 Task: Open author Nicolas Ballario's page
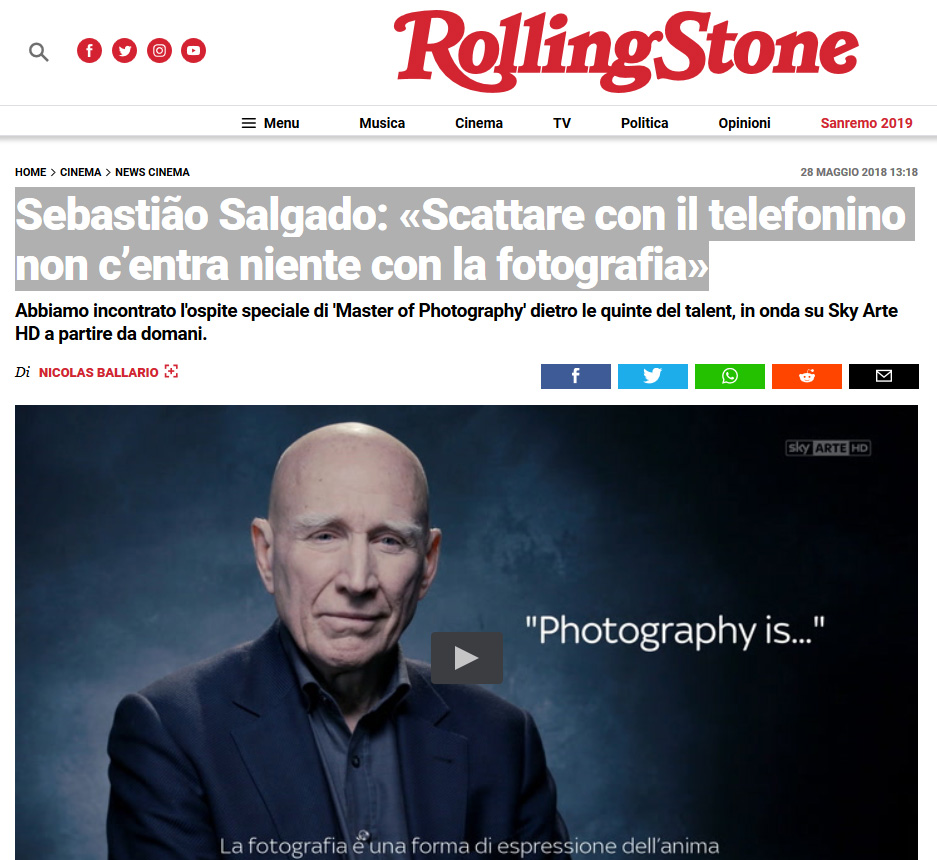99,372
